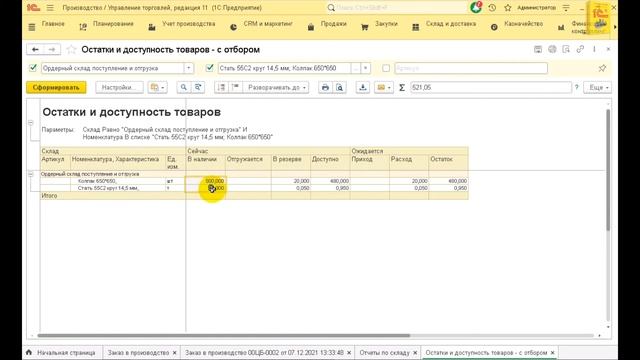Open print preview icon
The image size is (640, 360).
340,87
